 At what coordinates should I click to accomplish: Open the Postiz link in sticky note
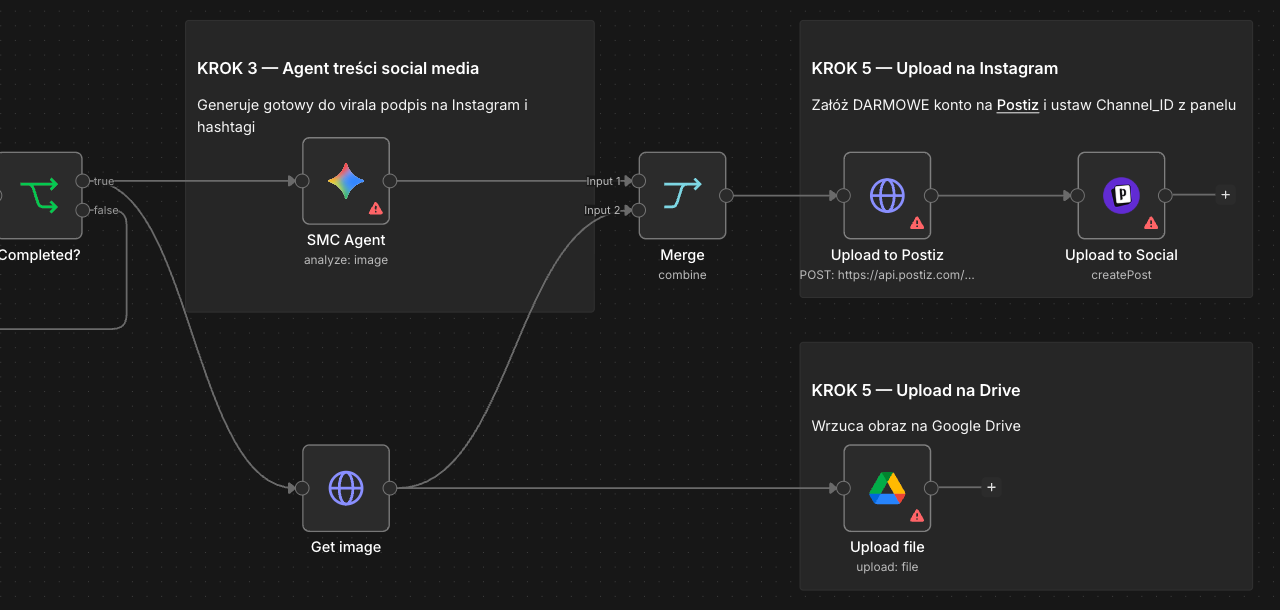click(1018, 105)
